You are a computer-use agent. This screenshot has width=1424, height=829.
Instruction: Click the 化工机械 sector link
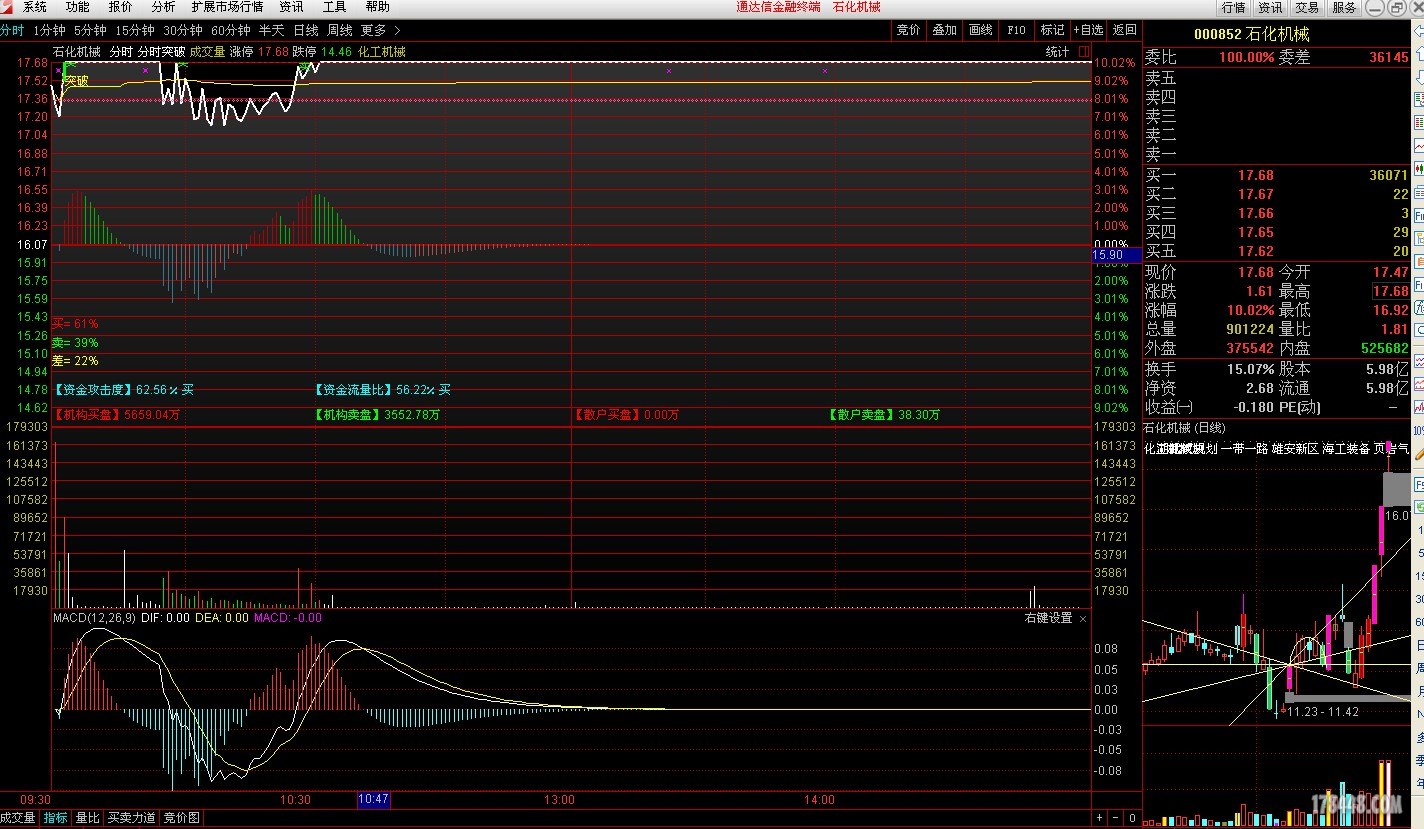point(381,51)
